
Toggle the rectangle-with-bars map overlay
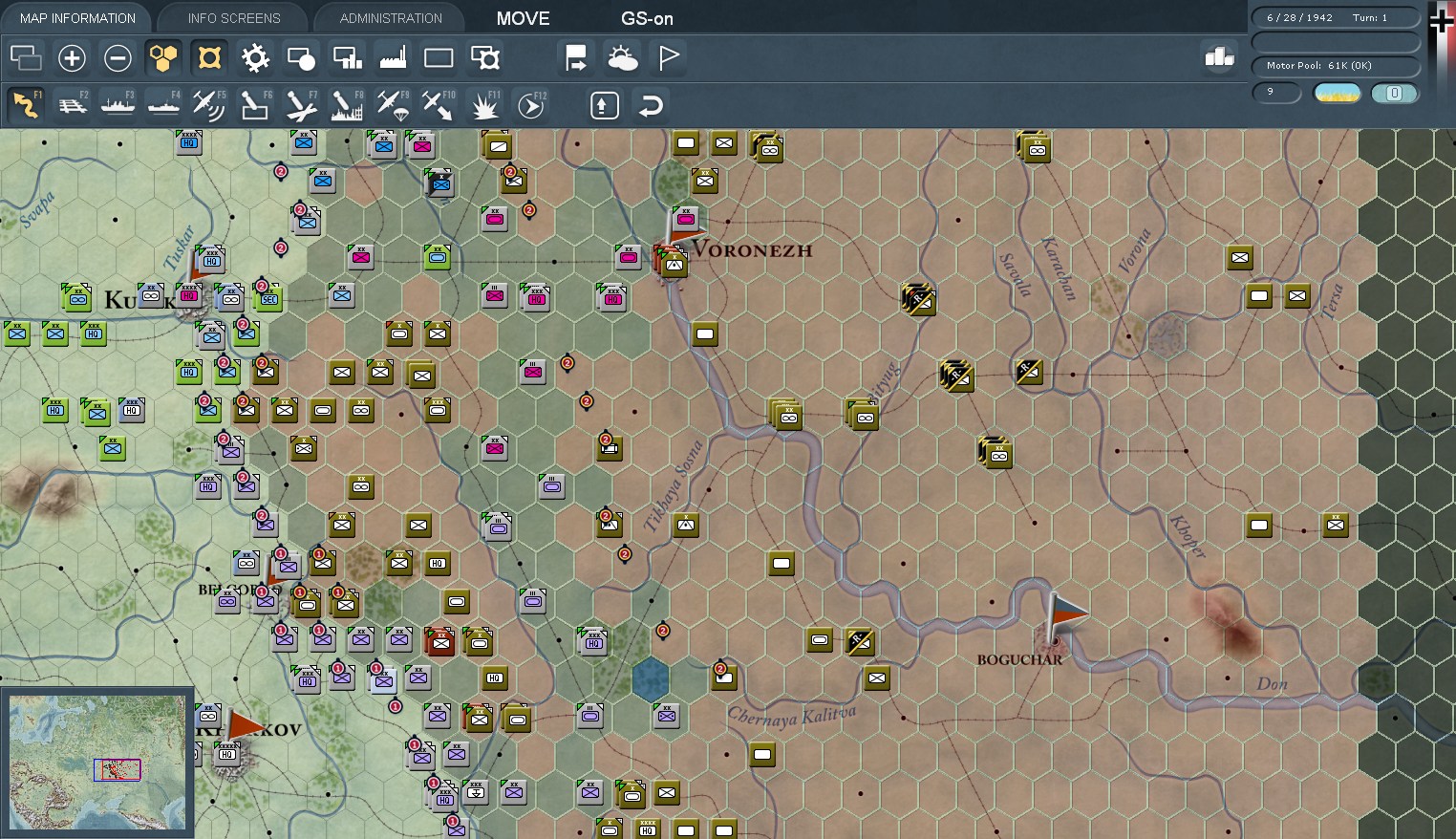pos(347,58)
